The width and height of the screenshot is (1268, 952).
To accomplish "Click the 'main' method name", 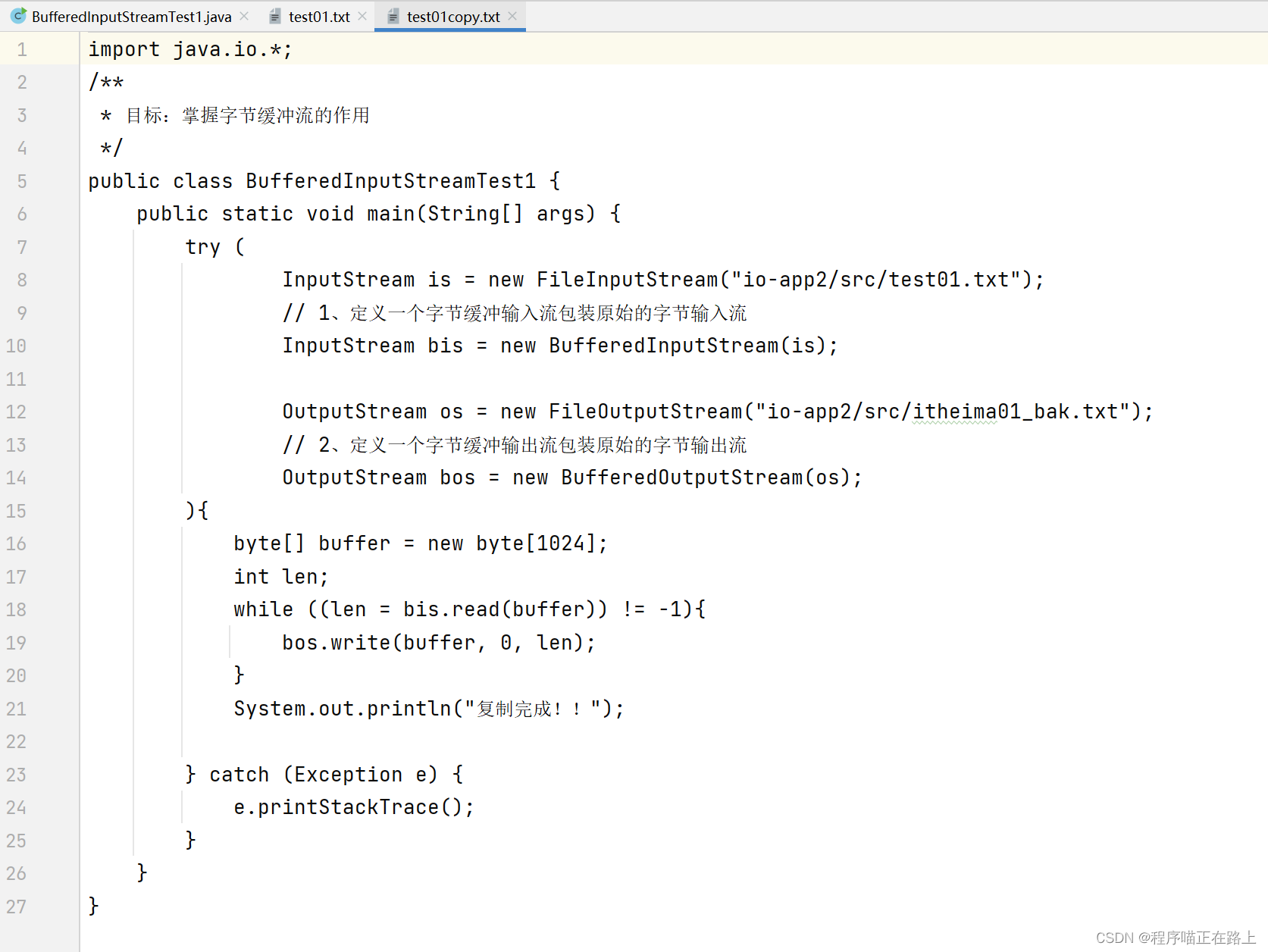I will click(391, 214).
